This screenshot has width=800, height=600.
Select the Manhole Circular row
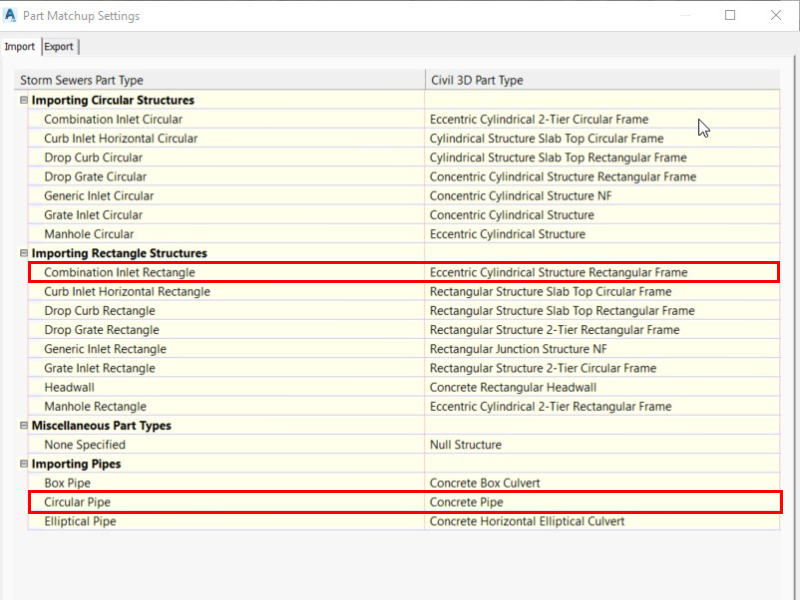(404, 234)
